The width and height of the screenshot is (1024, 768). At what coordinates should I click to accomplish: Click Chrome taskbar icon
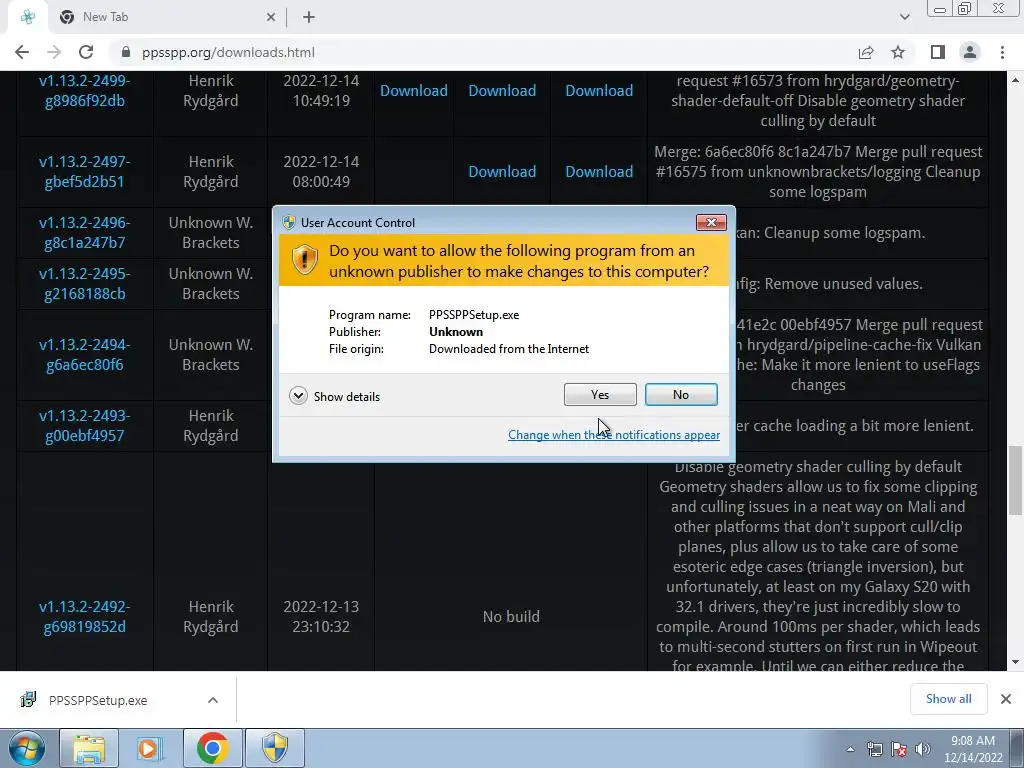[x=212, y=748]
